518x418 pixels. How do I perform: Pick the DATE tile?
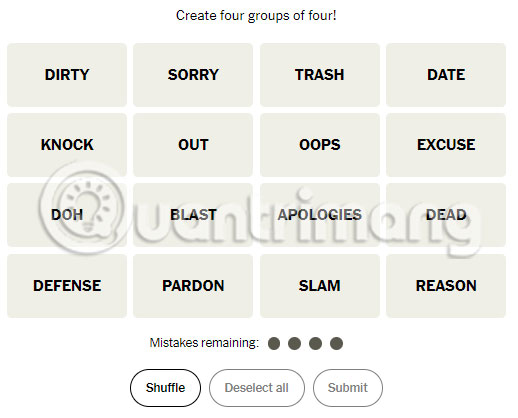point(446,75)
